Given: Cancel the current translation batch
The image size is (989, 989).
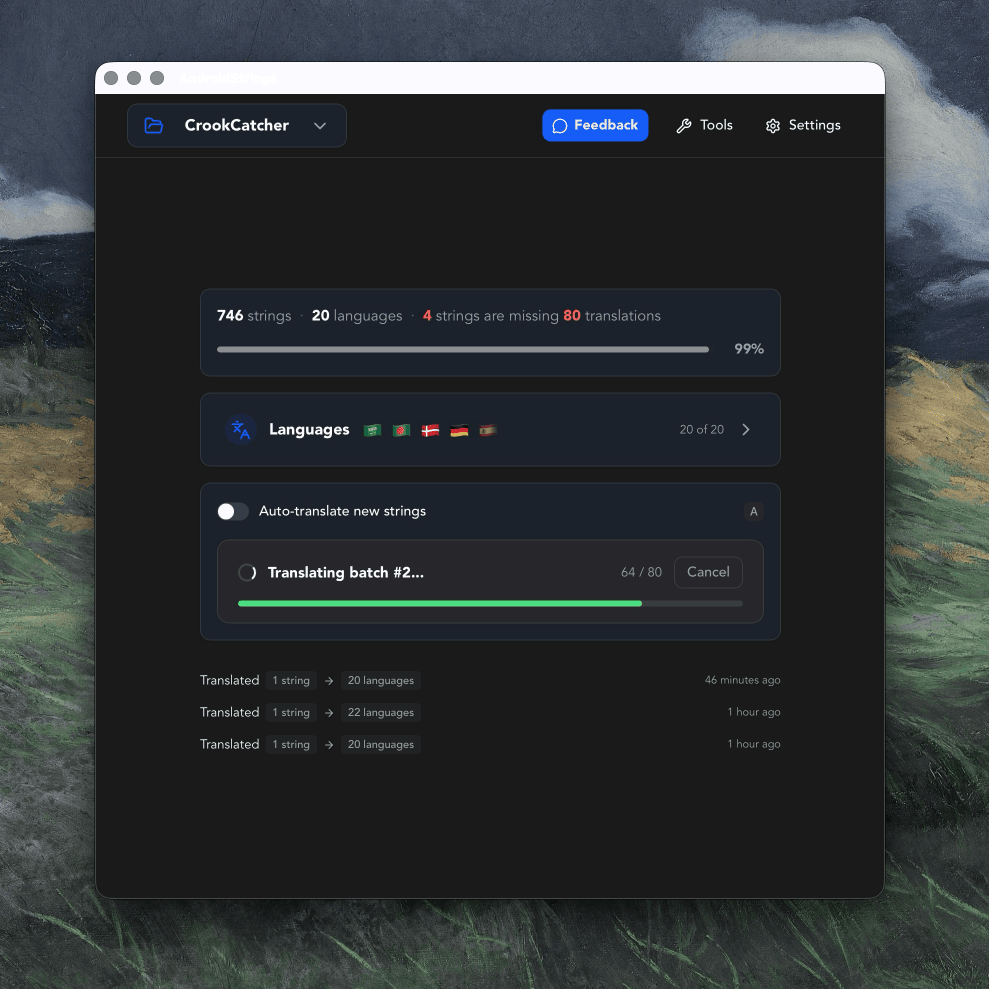Looking at the screenshot, I should 708,572.
